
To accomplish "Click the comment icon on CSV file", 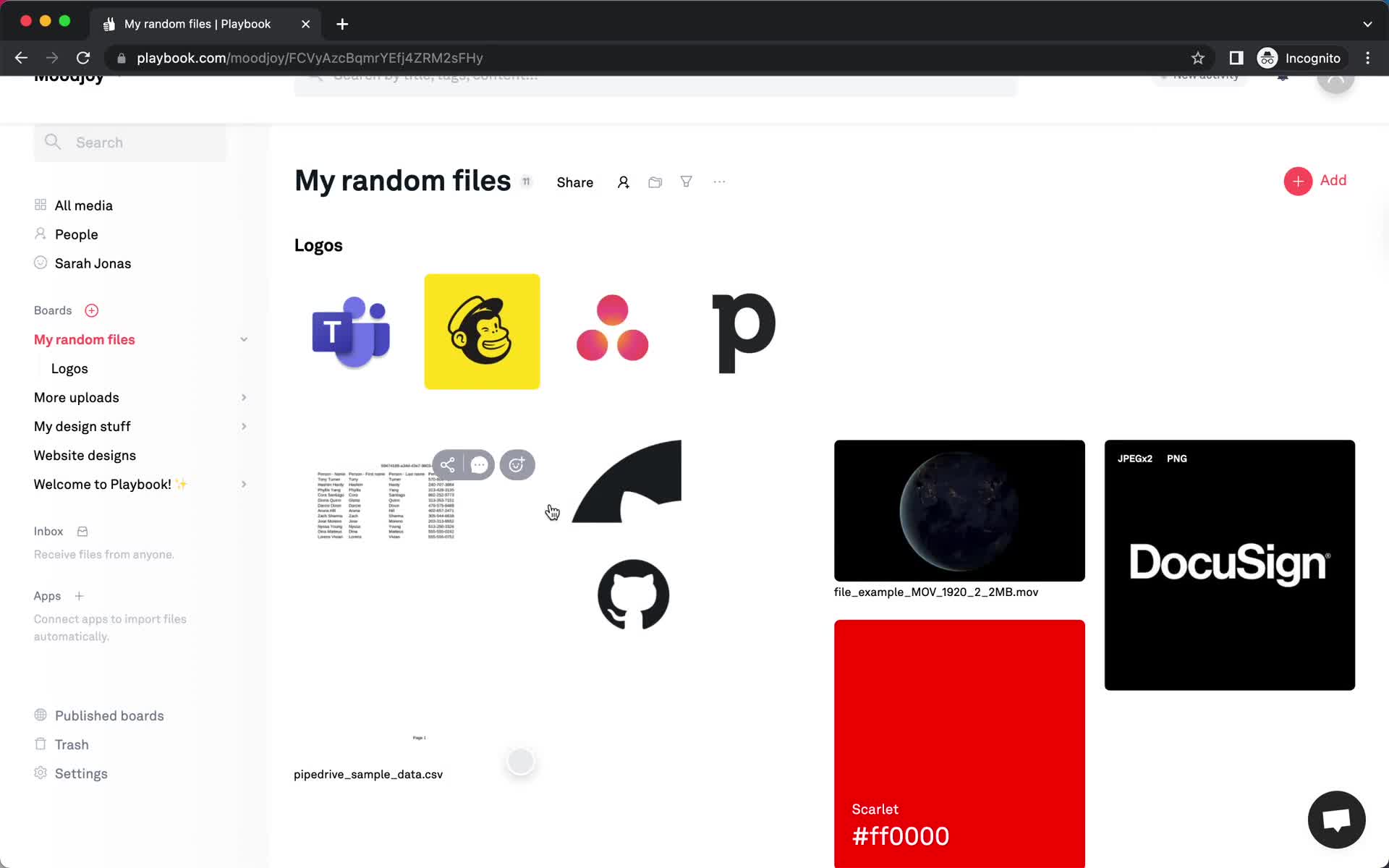I will (x=479, y=464).
